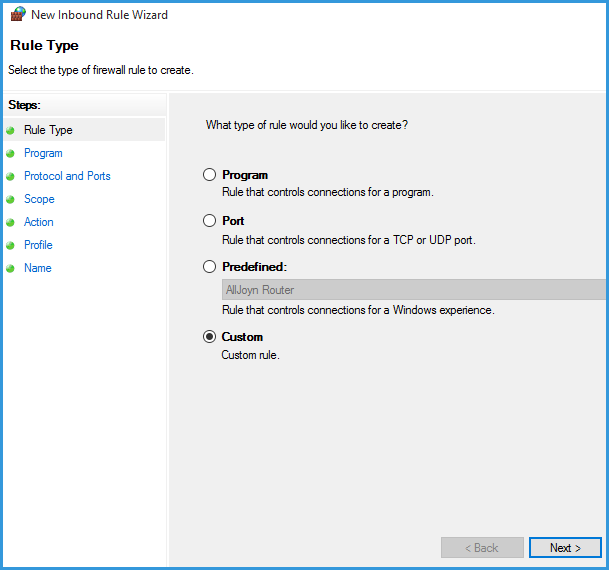Image resolution: width=609 pixels, height=570 pixels.
Task: Select the Program radio button
Action: (x=210, y=175)
